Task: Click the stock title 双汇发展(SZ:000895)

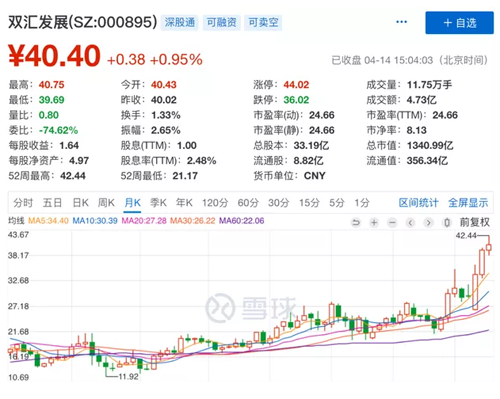Action: pos(82,22)
